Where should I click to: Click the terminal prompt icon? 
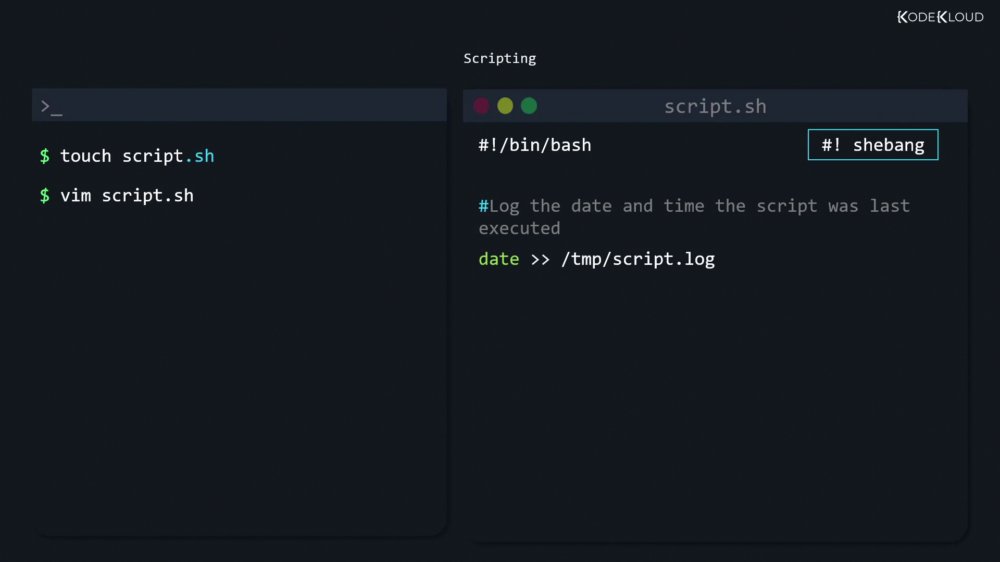[x=52, y=107]
